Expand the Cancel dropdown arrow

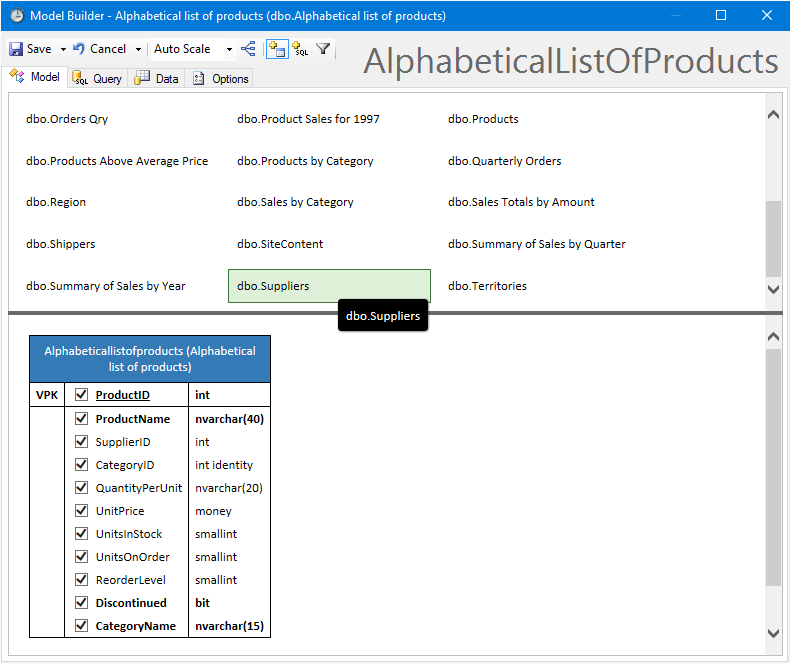137,49
